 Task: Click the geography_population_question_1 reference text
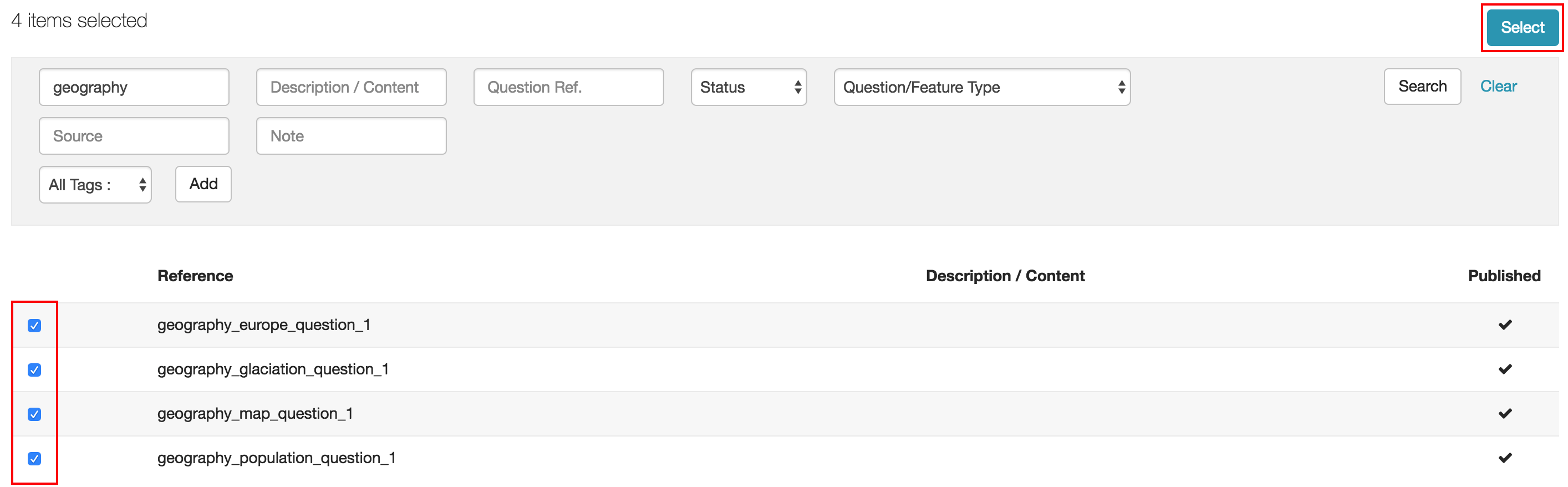tap(276, 458)
